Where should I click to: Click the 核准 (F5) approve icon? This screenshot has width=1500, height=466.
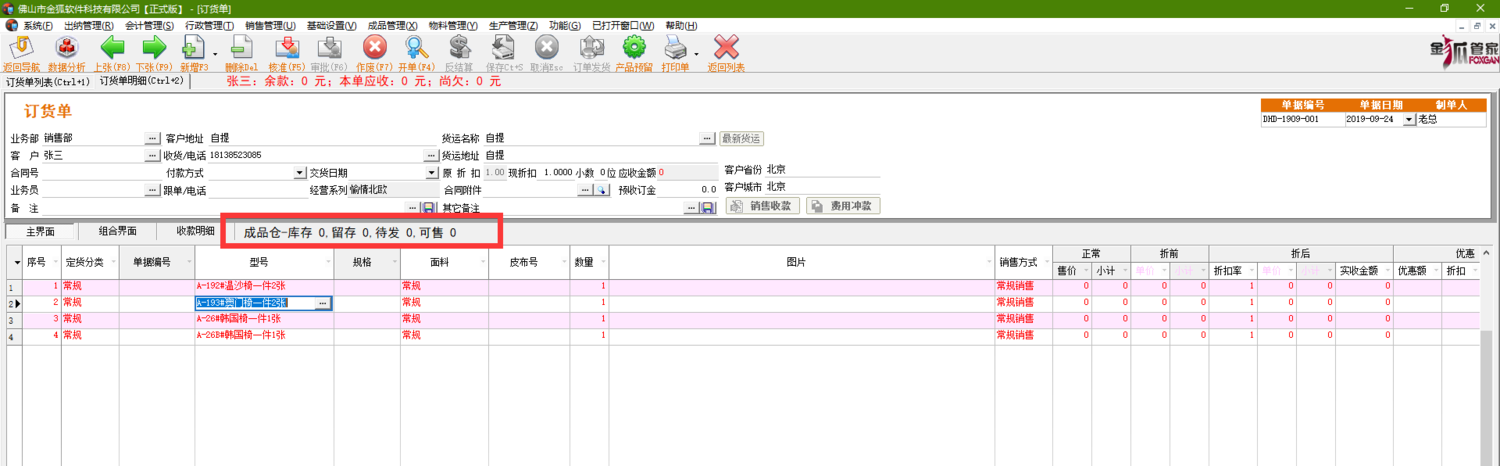[x=286, y=48]
